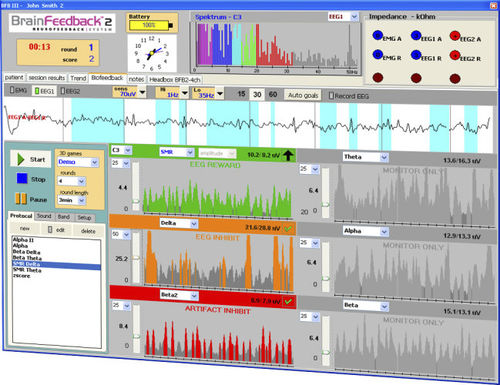Open the 3D games Demo dropdown

[x=95, y=162]
